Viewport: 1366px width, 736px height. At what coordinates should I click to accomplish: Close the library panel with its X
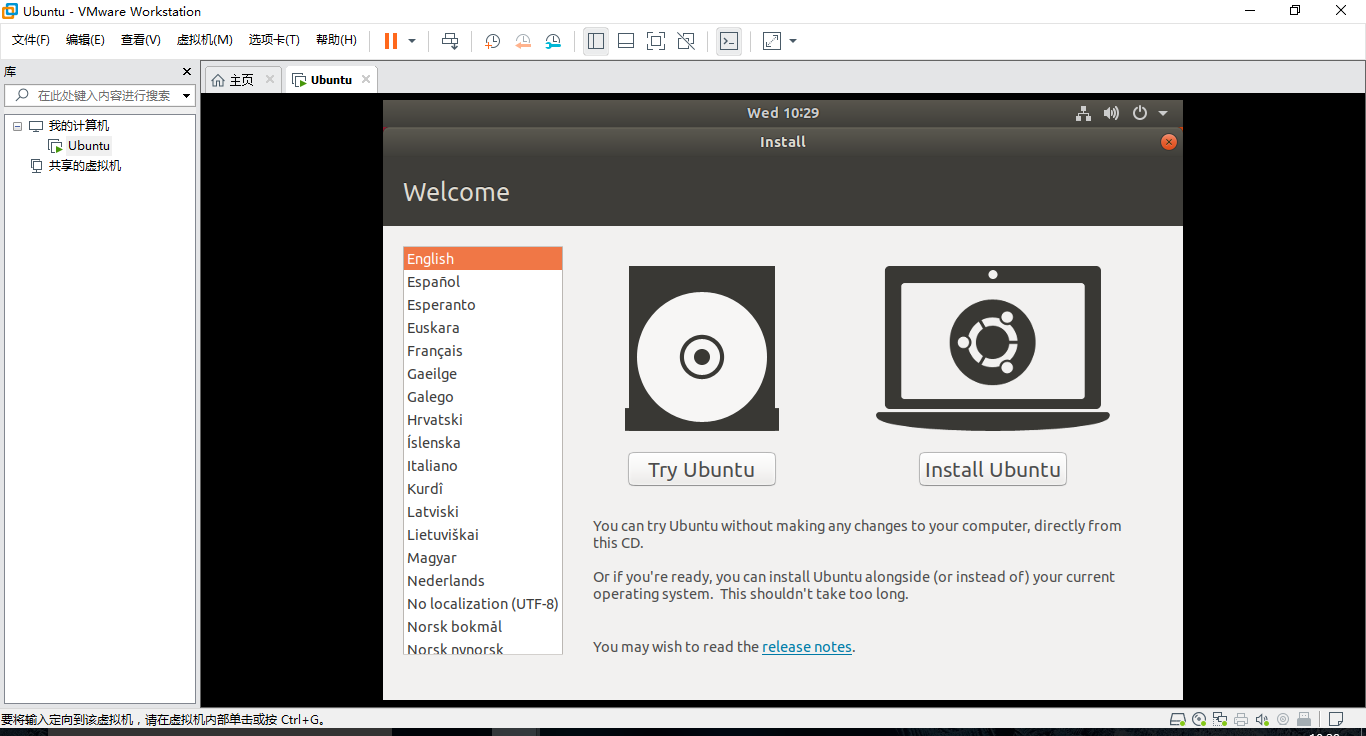tap(186, 72)
